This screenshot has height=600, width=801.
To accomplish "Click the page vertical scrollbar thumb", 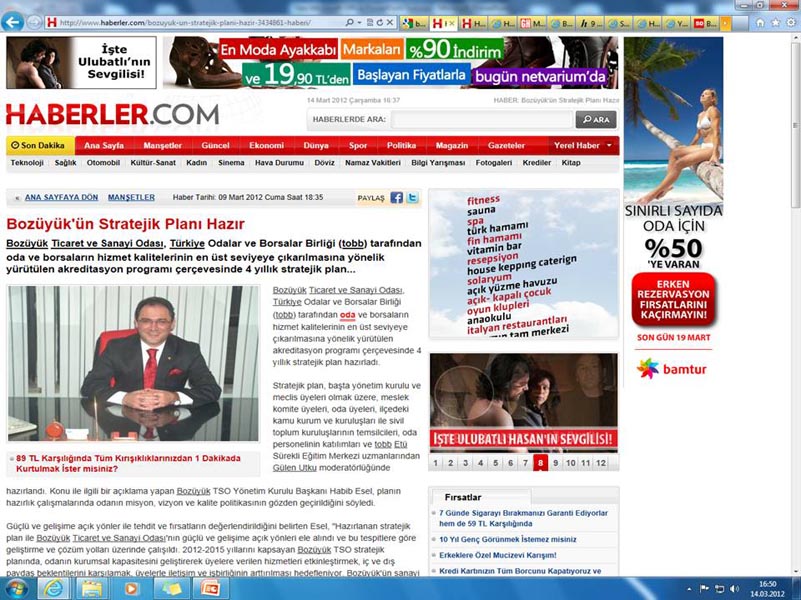I will click(795, 125).
